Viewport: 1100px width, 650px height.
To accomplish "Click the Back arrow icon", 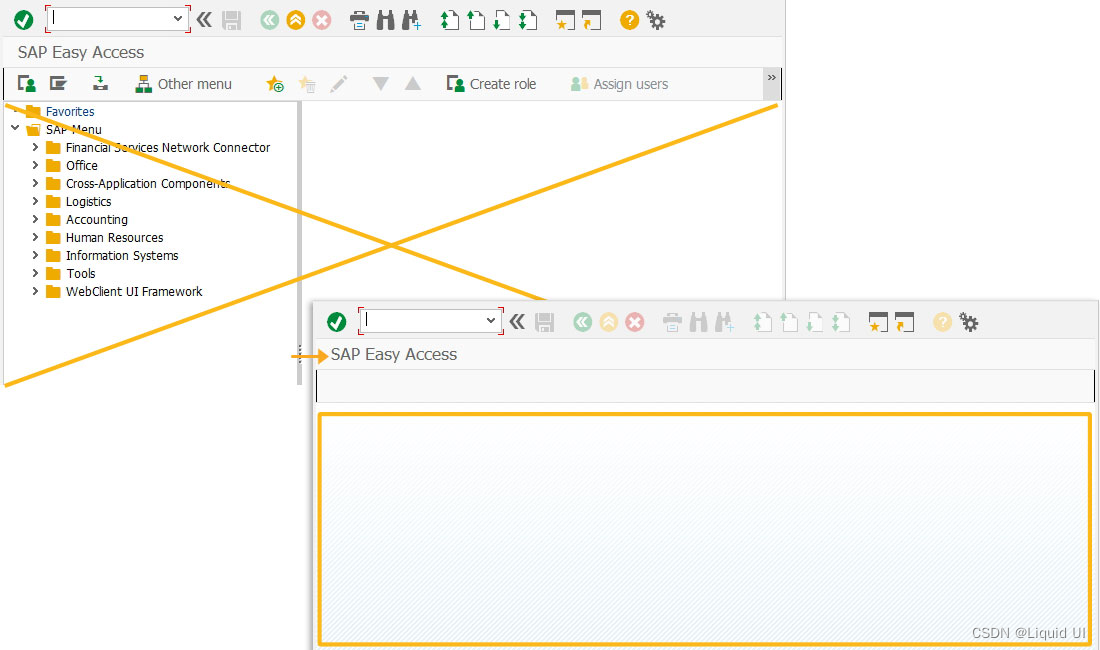I will click(268, 19).
